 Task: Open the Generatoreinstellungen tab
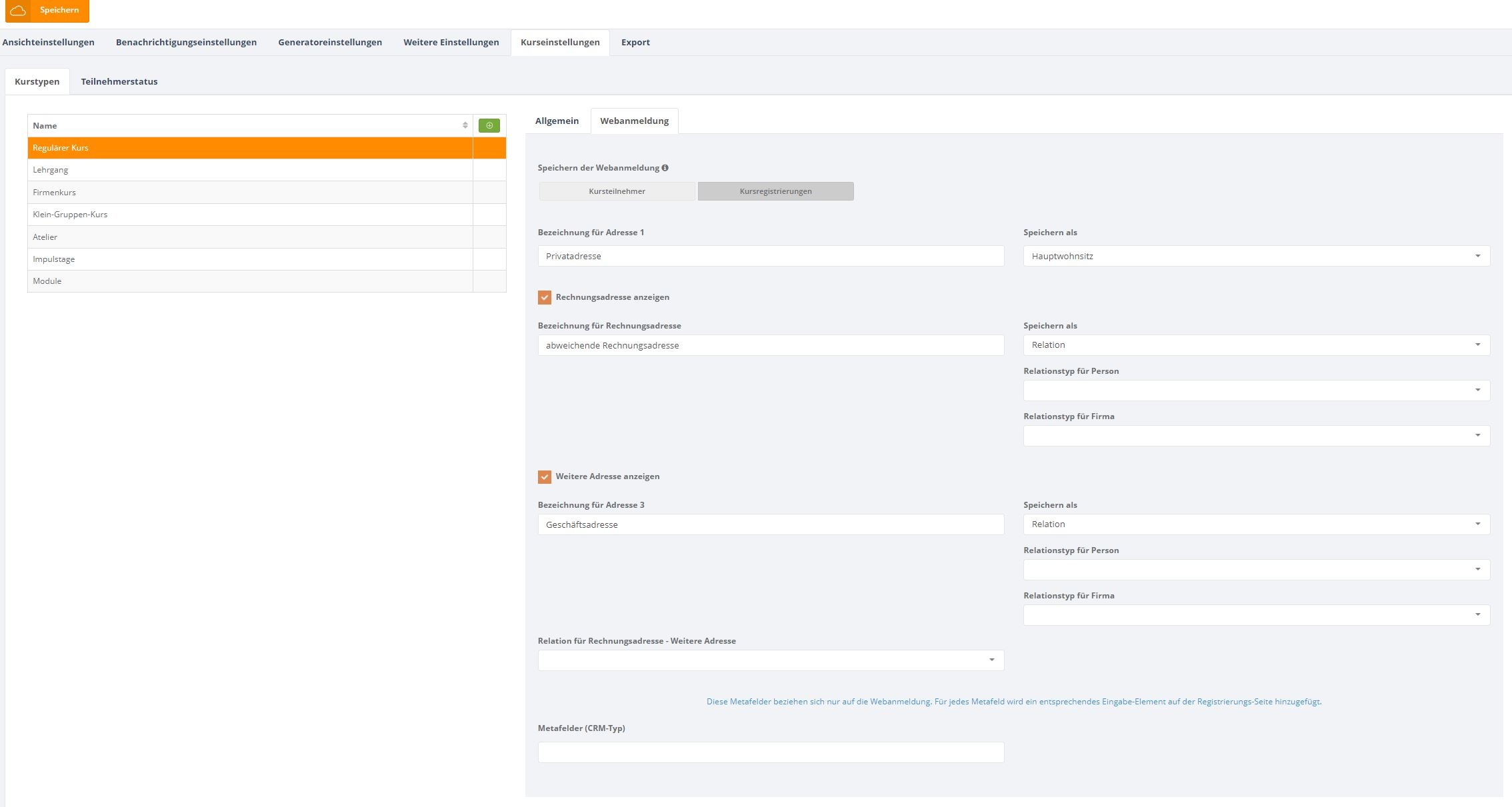pyautogui.click(x=330, y=42)
